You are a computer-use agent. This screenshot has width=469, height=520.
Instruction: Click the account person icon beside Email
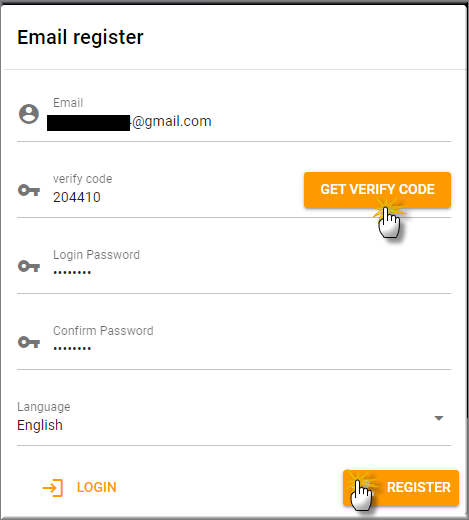click(x=29, y=114)
